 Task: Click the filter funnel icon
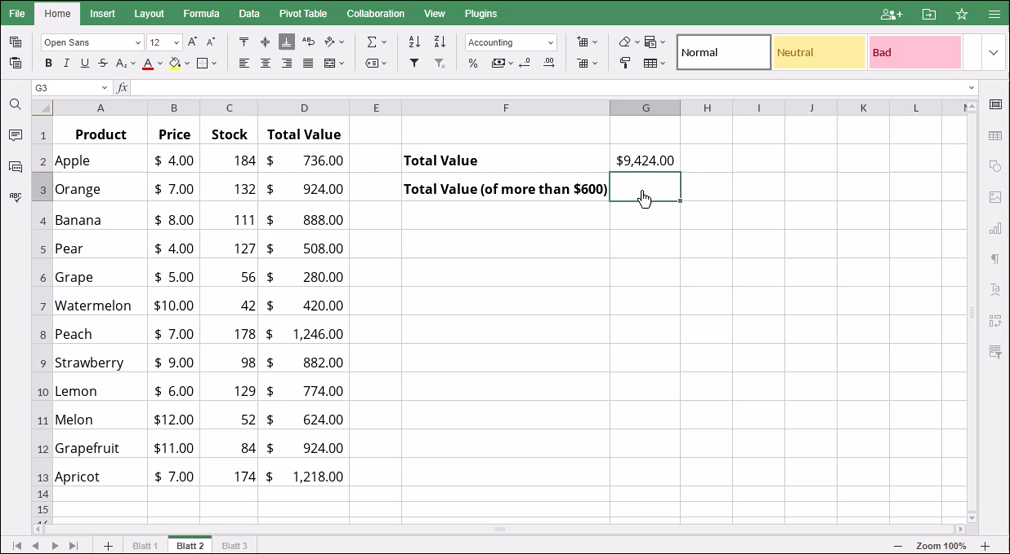[x=415, y=64]
